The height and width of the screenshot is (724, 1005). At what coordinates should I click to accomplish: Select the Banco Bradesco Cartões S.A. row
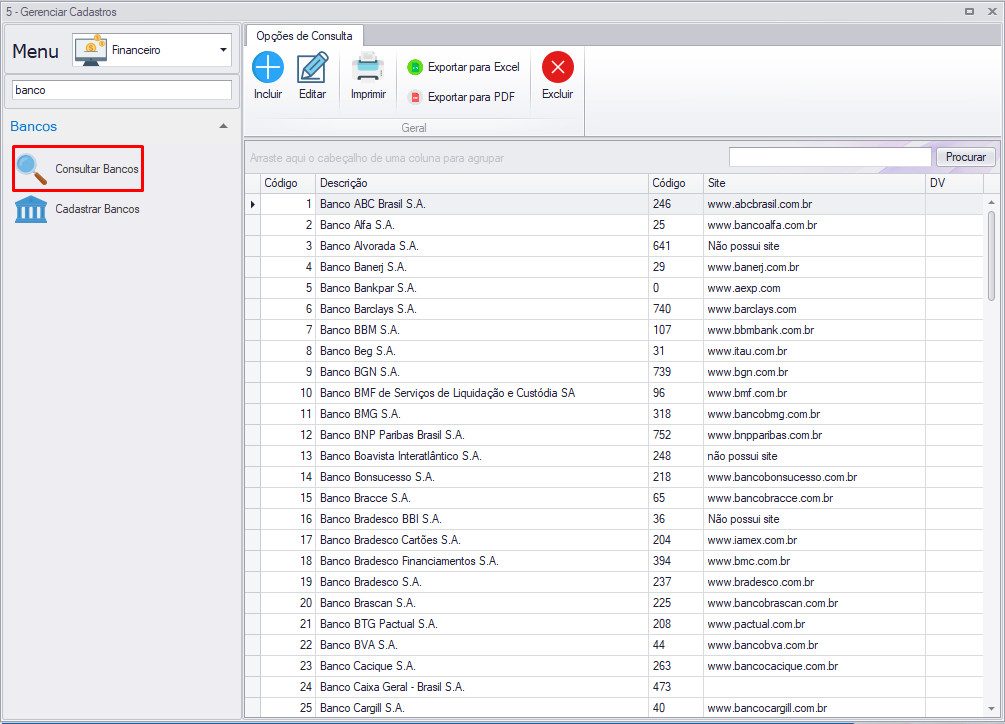pyautogui.click(x=614, y=540)
